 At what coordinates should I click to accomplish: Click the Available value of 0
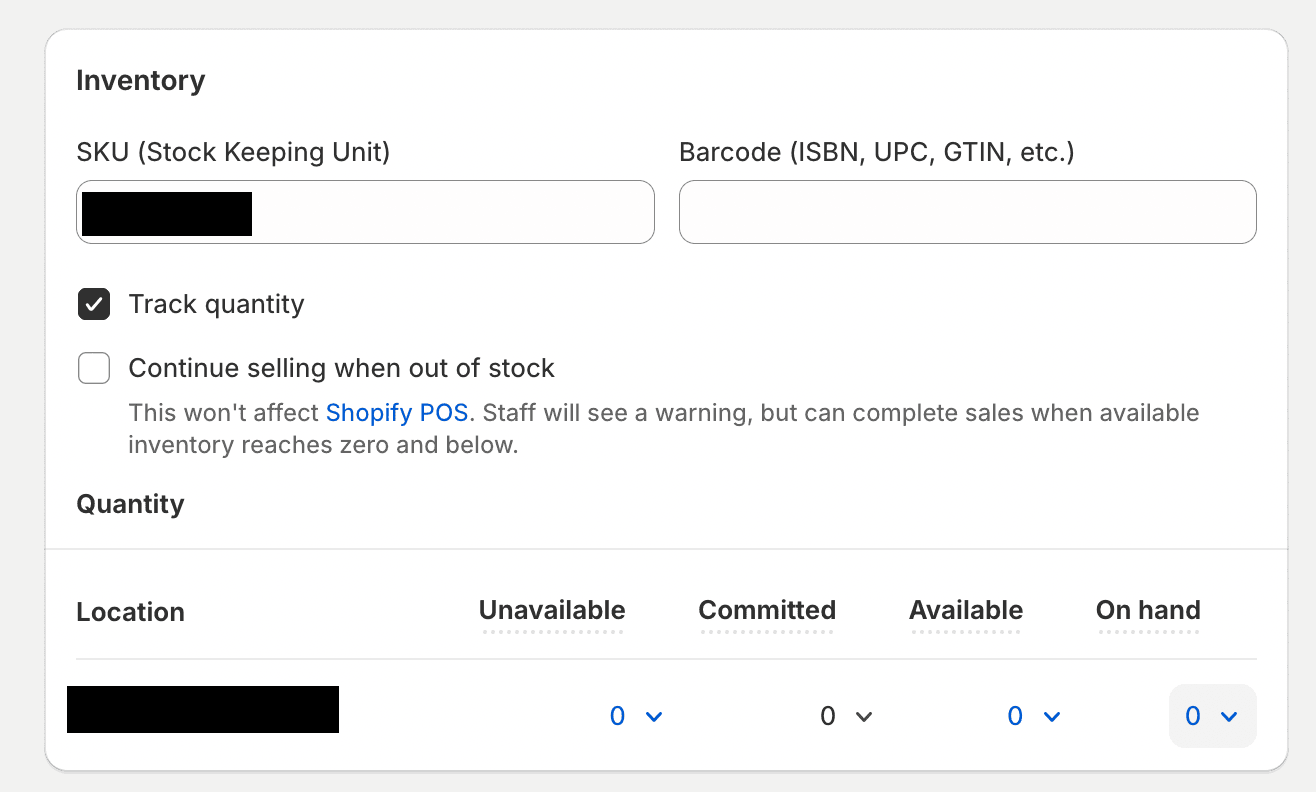click(x=1014, y=716)
